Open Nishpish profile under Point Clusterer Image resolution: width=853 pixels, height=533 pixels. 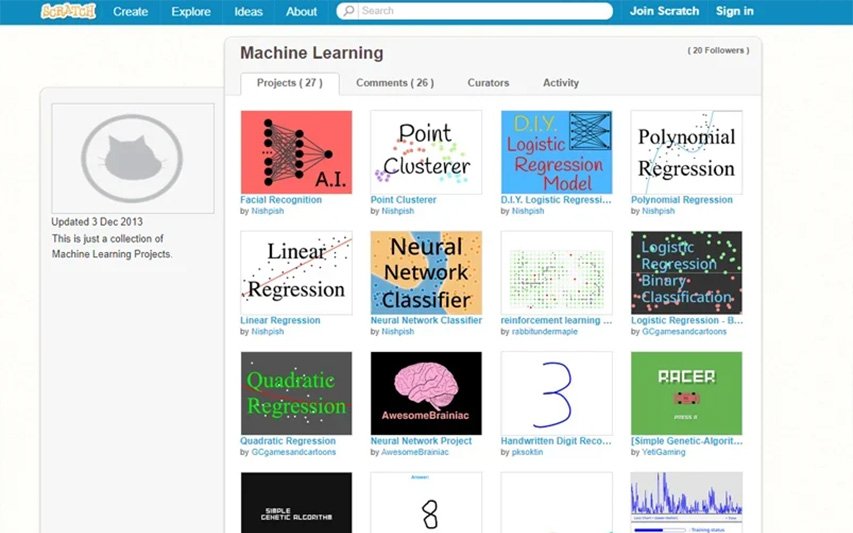[x=398, y=211]
